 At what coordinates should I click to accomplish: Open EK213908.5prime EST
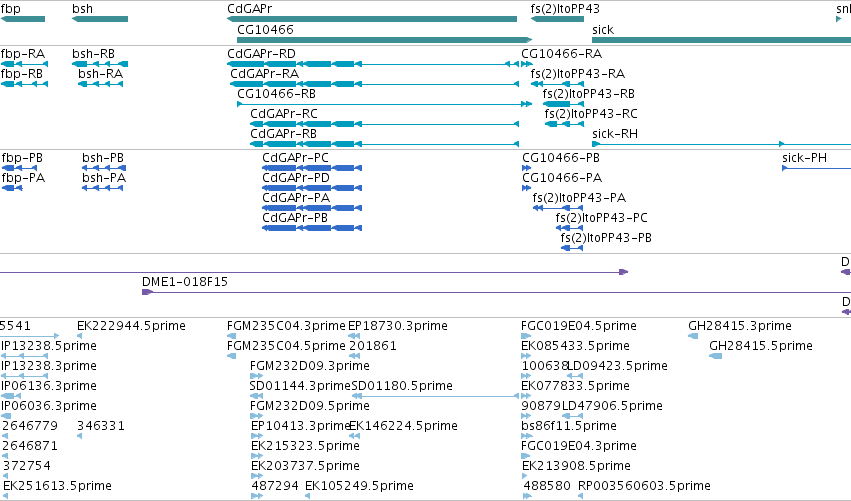(576, 466)
